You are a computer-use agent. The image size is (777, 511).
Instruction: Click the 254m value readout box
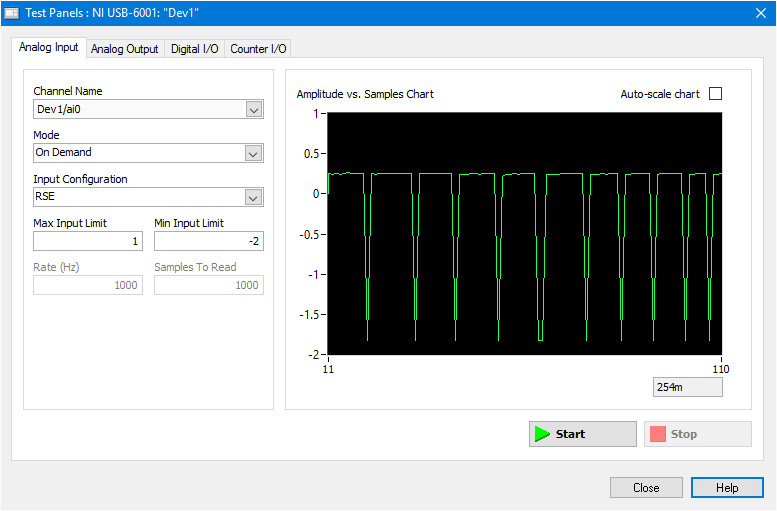coord(687,387)
